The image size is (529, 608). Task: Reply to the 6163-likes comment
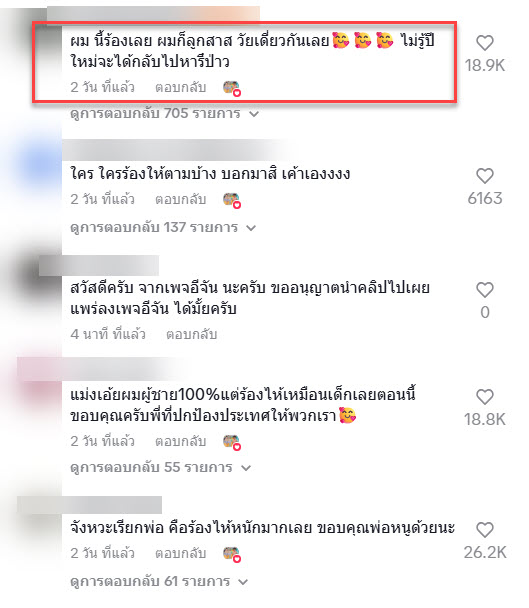pos(180,199)
